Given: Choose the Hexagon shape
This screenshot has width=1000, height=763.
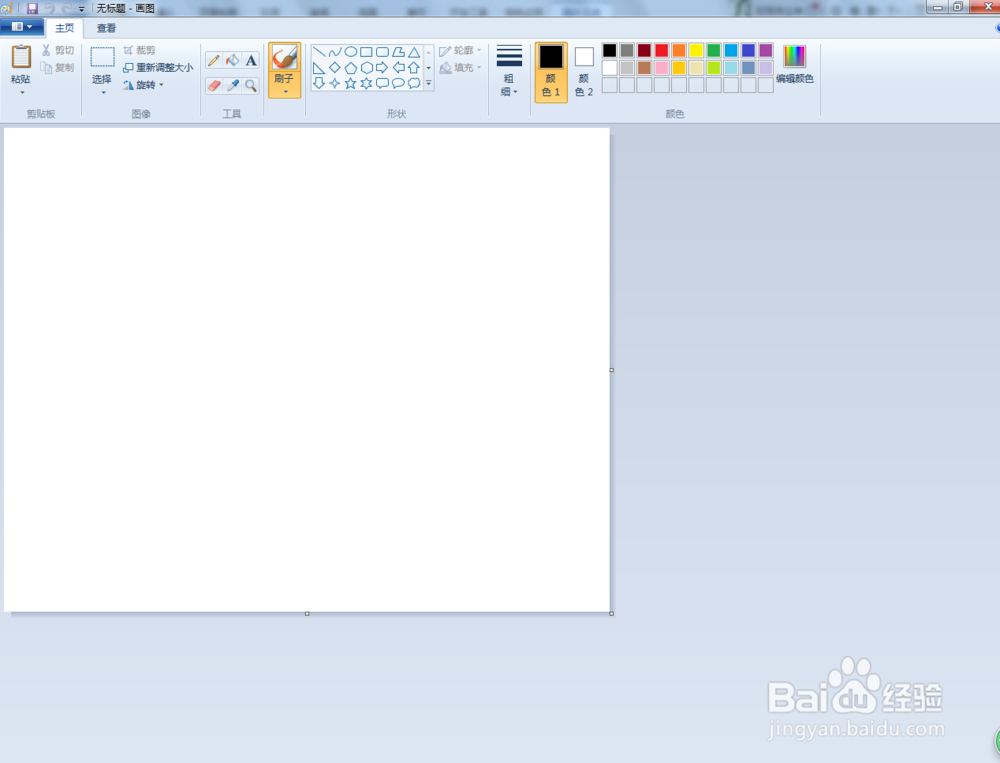Looking at the screenshot, I should (366, 68).
